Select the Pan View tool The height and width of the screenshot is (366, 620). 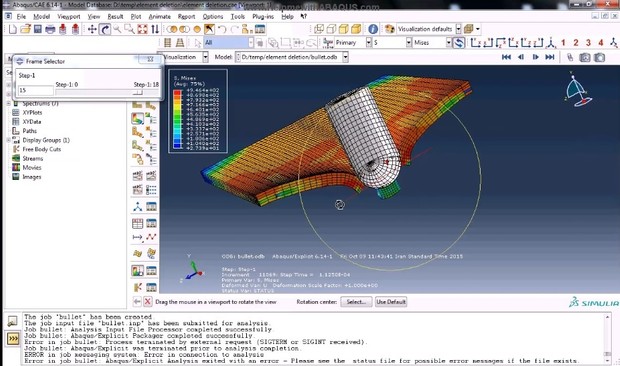pyautogui.click(x=92, y=29)
